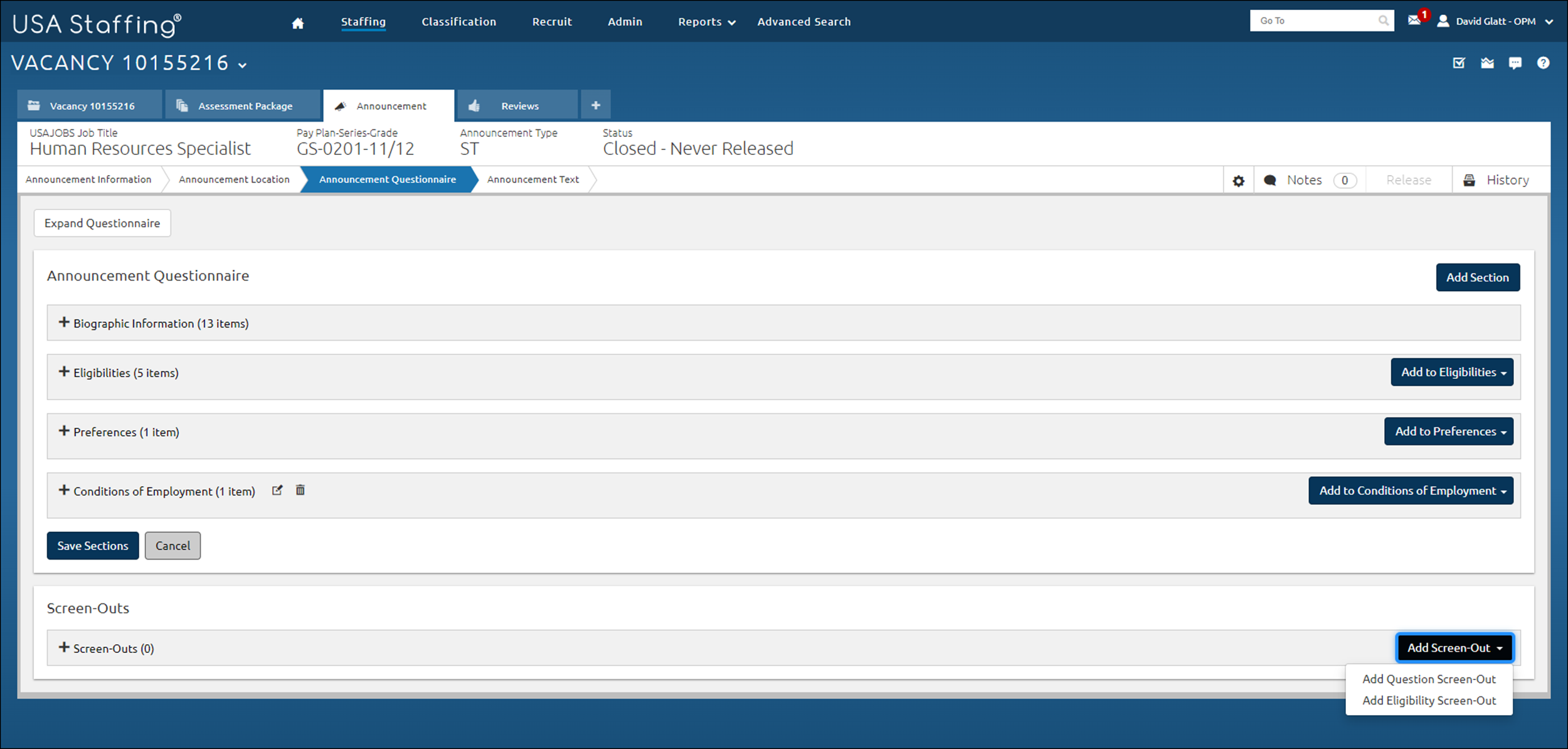
Task: Open the History view
Action: (x=1500, y=180)
